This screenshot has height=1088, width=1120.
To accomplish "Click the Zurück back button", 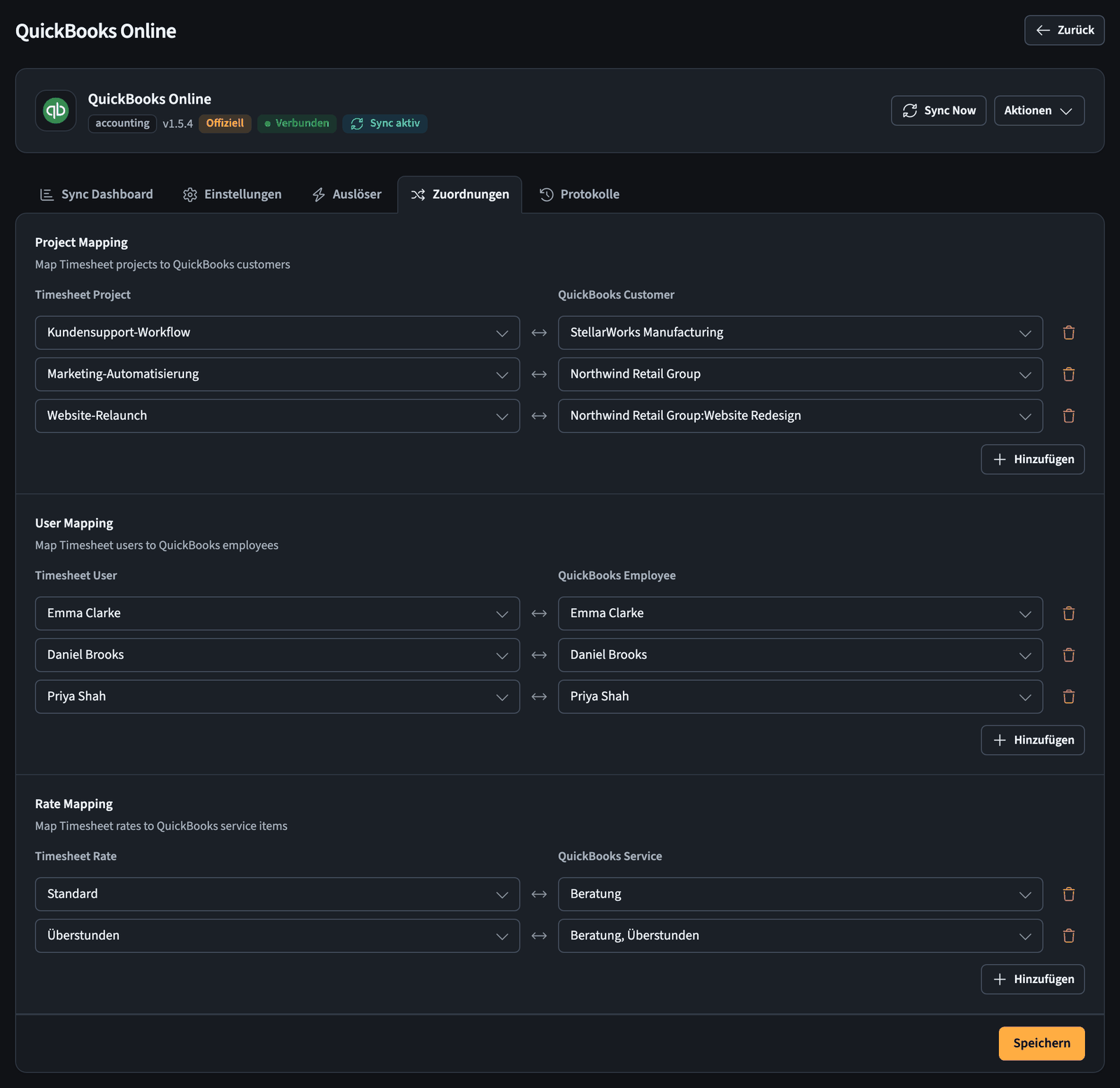I will click(1064, 30).
